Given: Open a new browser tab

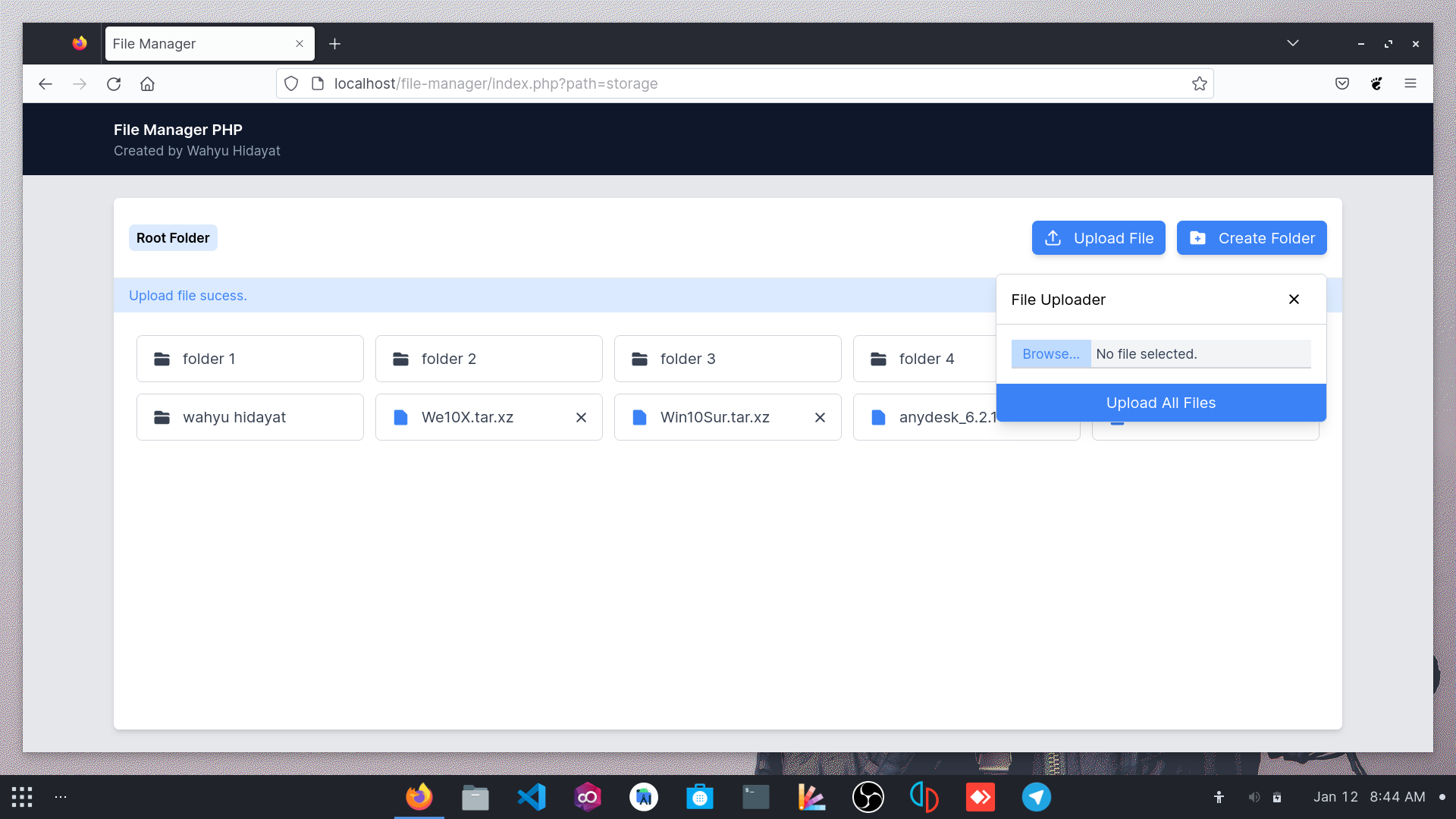Looking at the screenshot, I should (334, 44).
